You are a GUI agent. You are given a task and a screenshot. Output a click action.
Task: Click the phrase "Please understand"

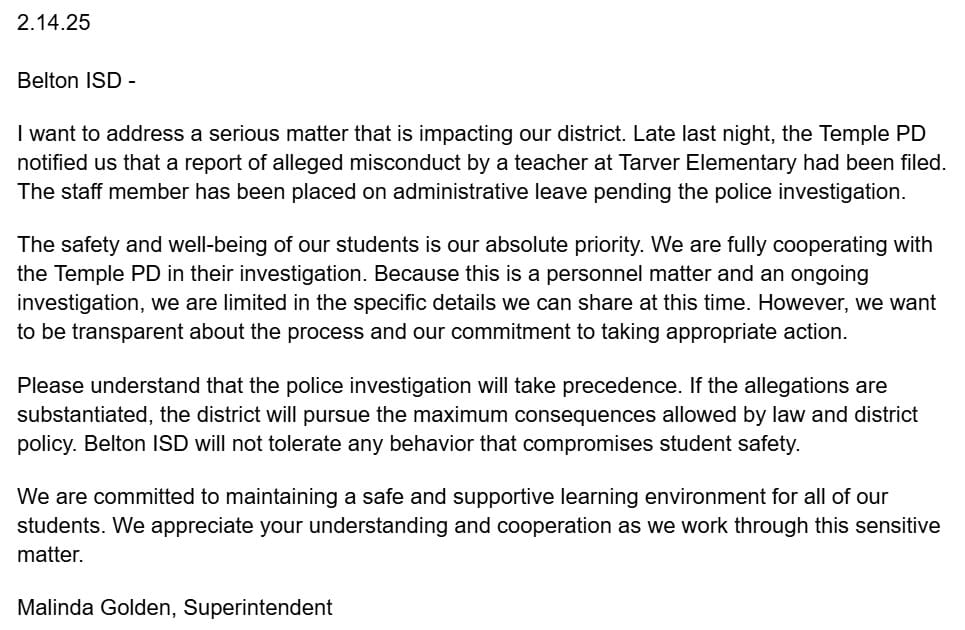[94, 385]
